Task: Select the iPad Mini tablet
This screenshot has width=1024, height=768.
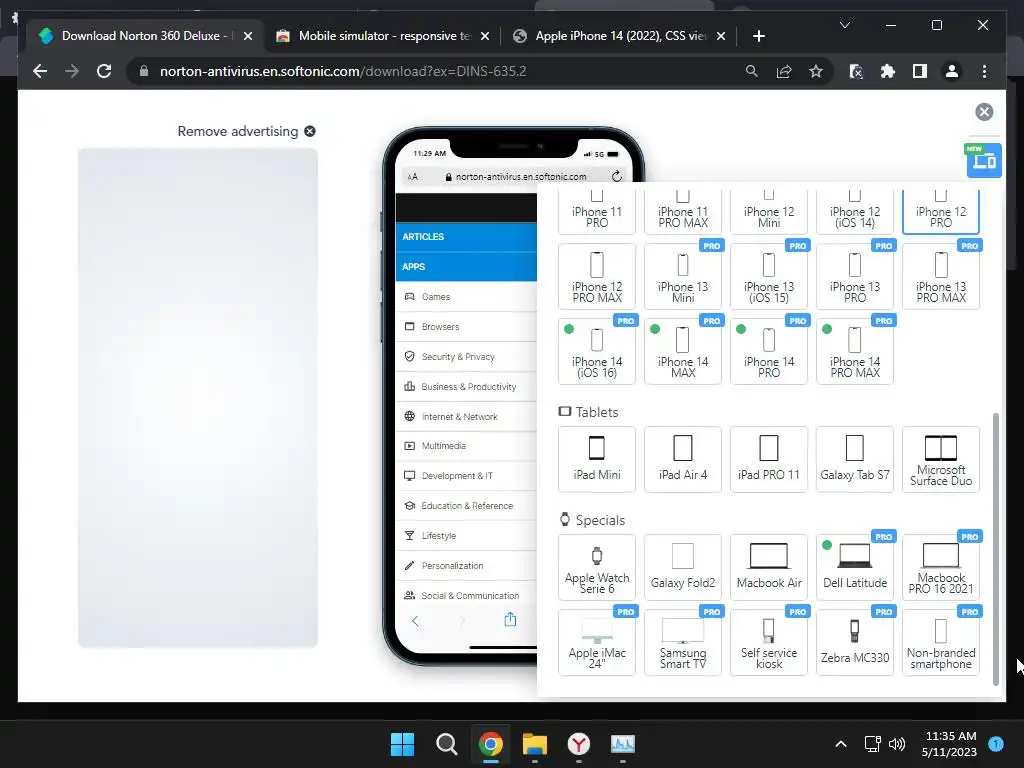Action: [x=596, y=459]
